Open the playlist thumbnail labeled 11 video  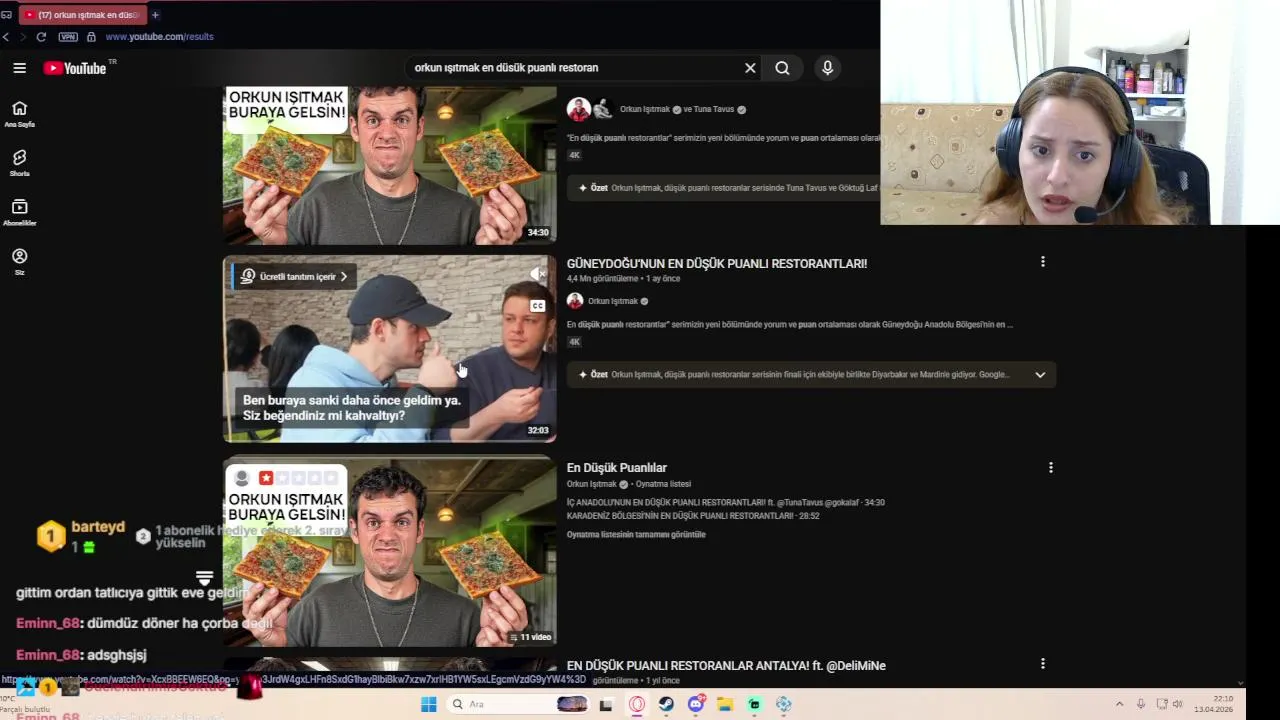(389, 552)
